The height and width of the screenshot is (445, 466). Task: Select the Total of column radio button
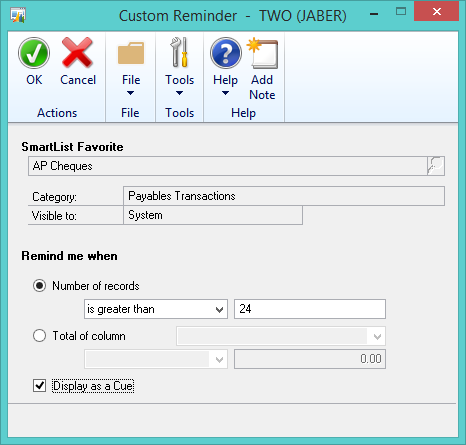[39, 335]
